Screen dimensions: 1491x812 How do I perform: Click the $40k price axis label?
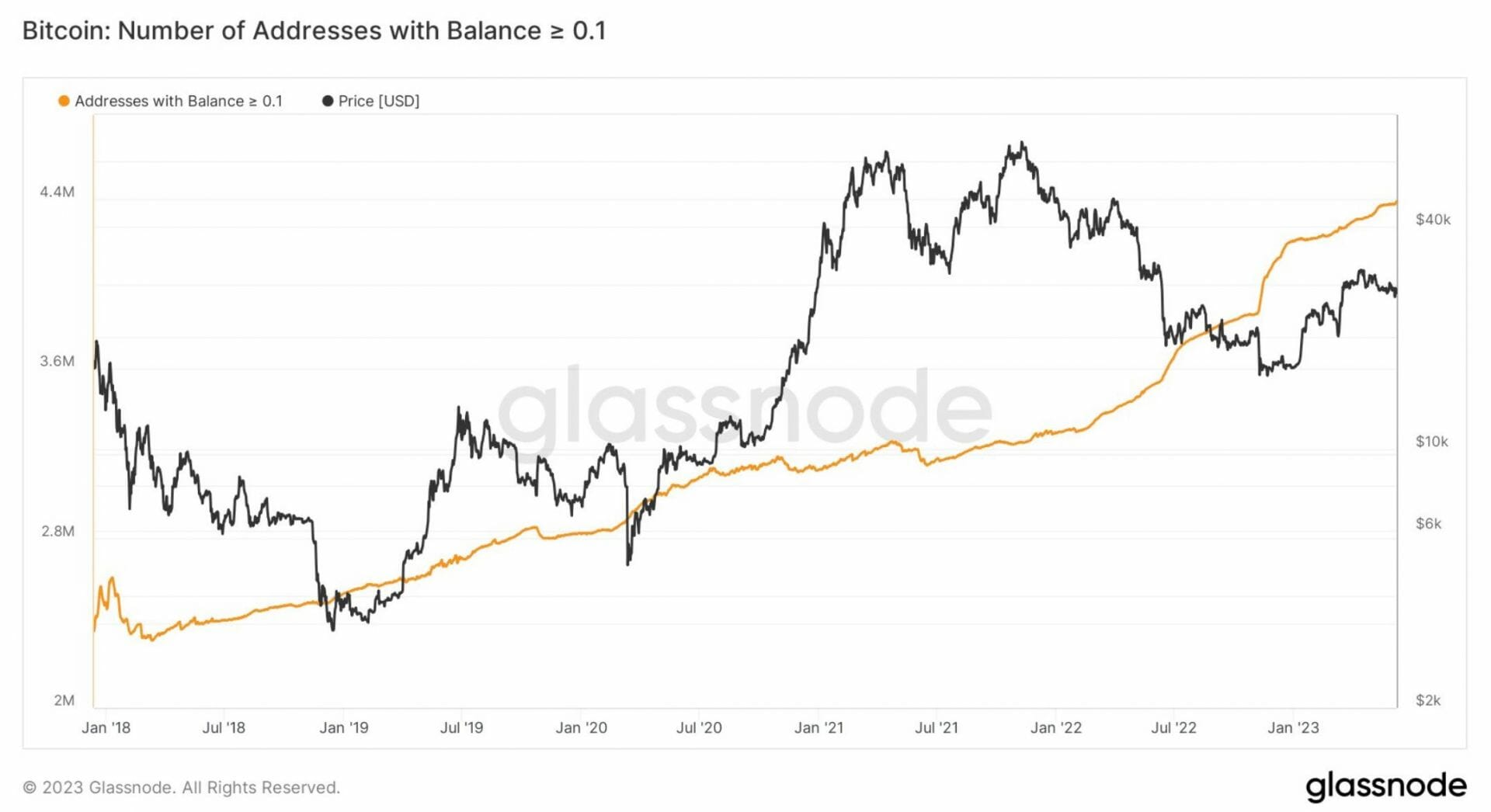tap(1433, 220)
